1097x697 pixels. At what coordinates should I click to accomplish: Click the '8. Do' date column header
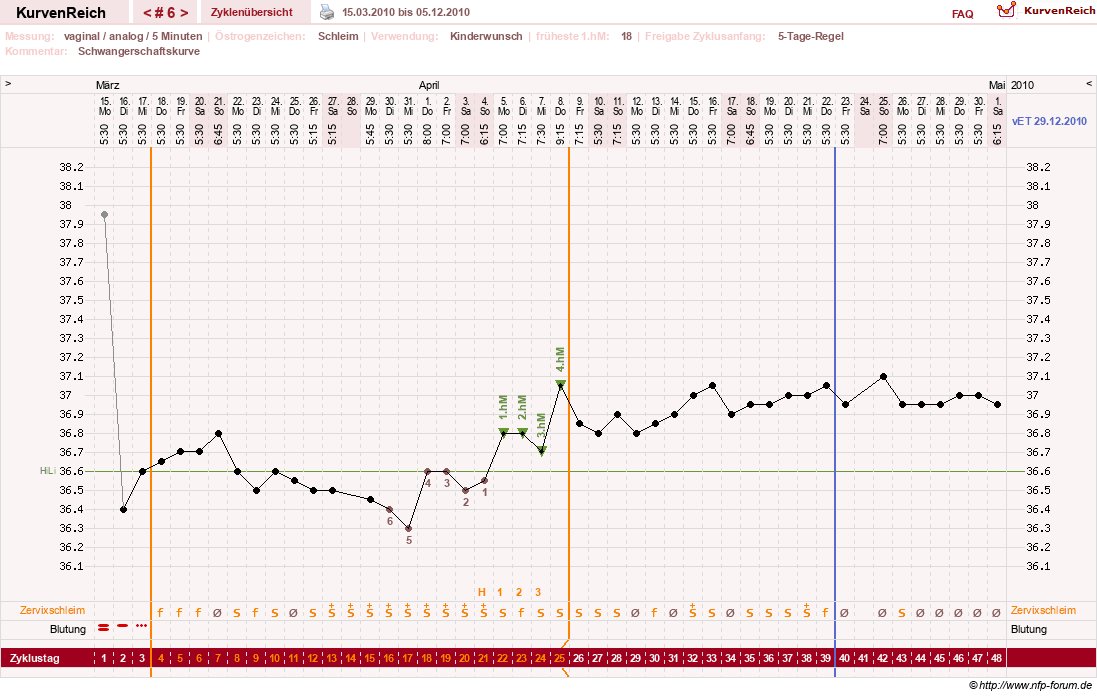(x=560, y=106)
